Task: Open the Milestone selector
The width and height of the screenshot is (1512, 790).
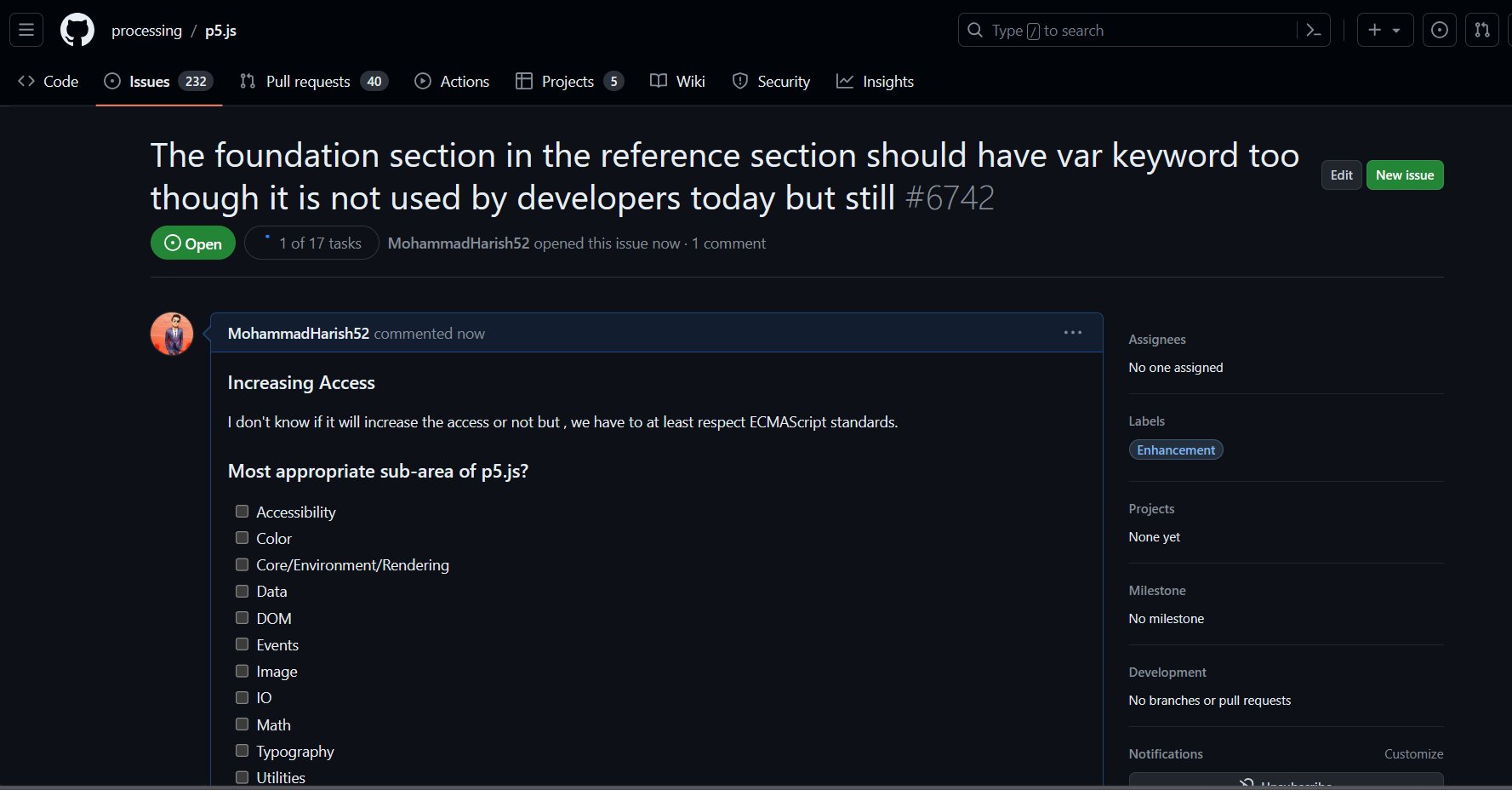Action: coord(1157,591)
